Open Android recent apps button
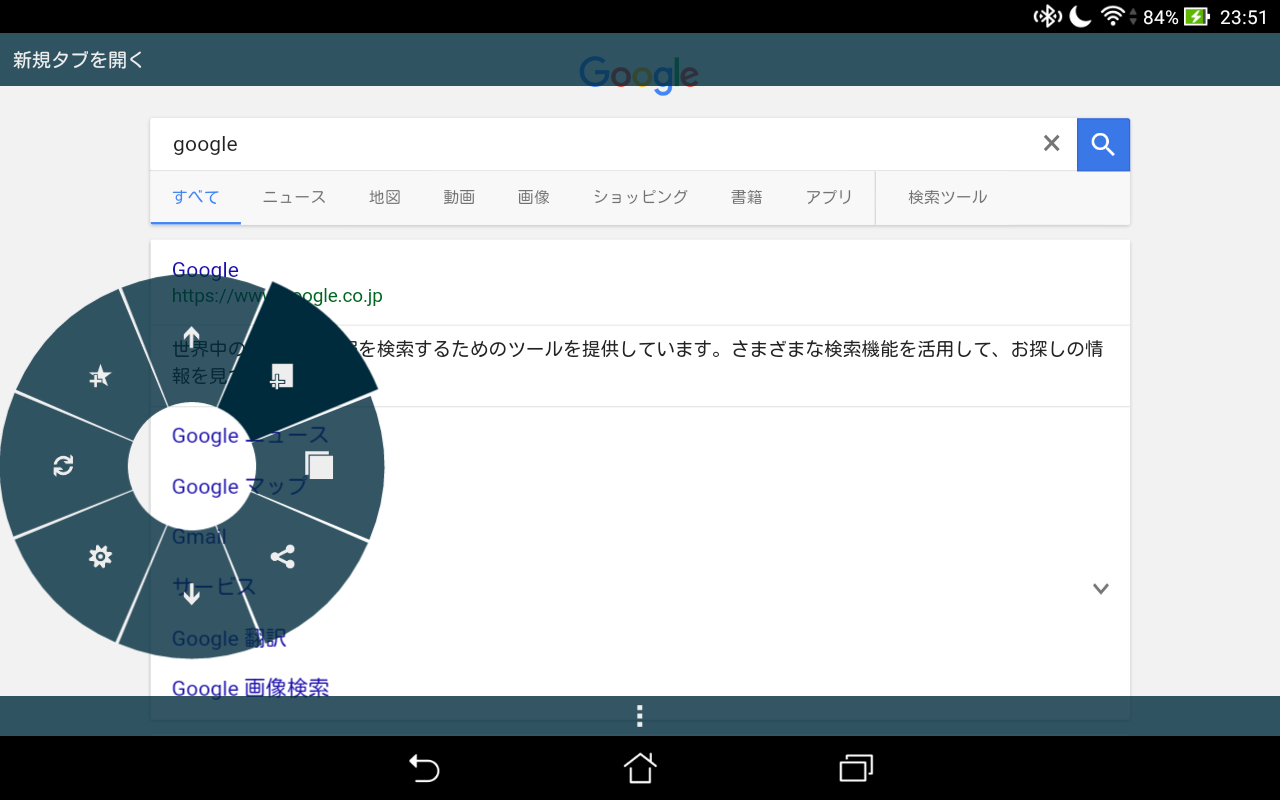Screen dimensions: 1280x800 (856, 768)
